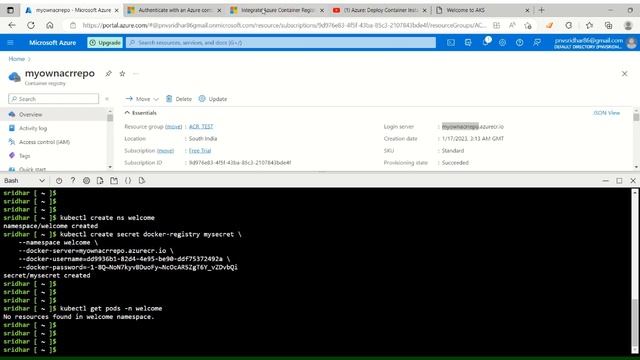Image resolution: width=640 pixels, height=360 pixels.
Task: Restart Cloud Shell with the power icon
Action: click(59, 180)
